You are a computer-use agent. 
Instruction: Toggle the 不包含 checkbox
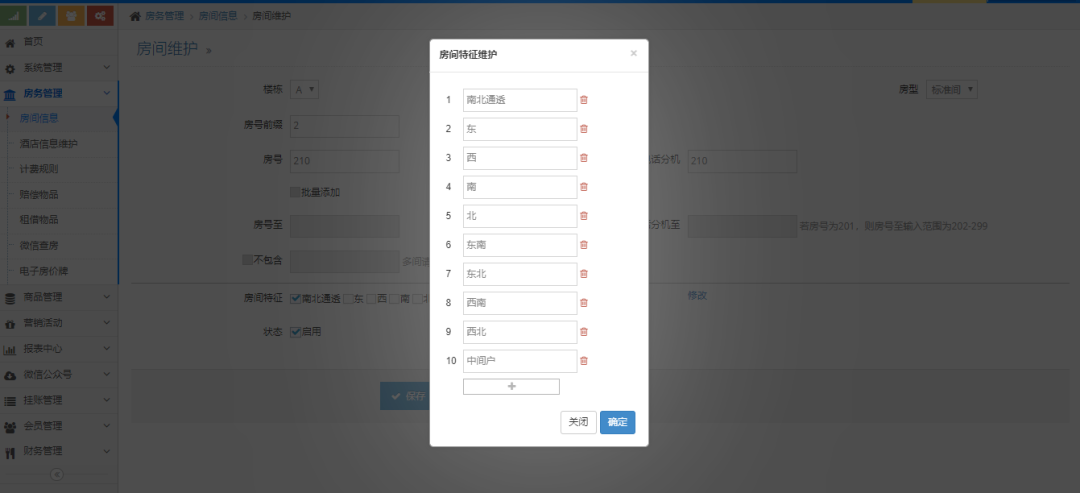pos(247,260)
